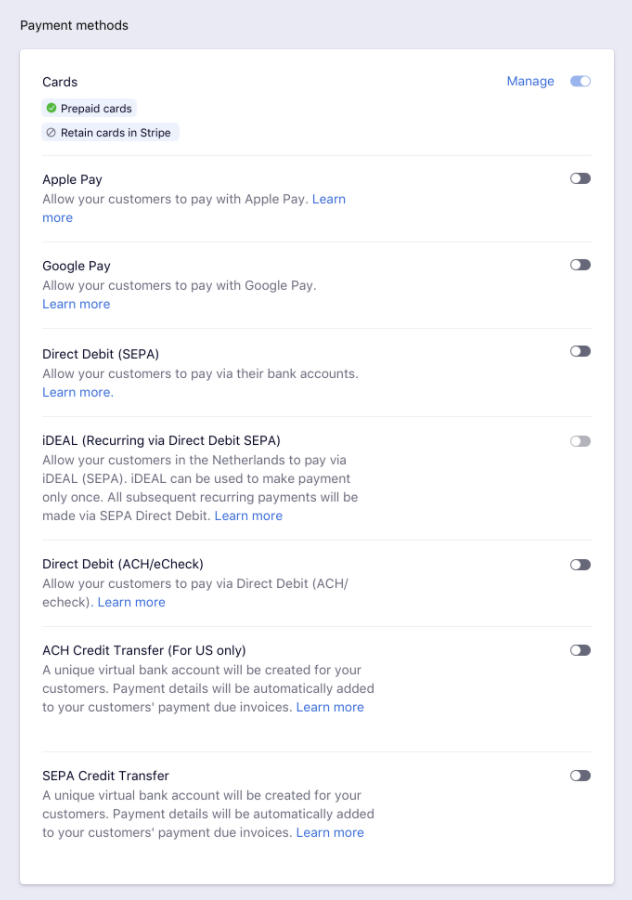
Task: Open the Manage cards link
Action: click(x=530, y=81)
